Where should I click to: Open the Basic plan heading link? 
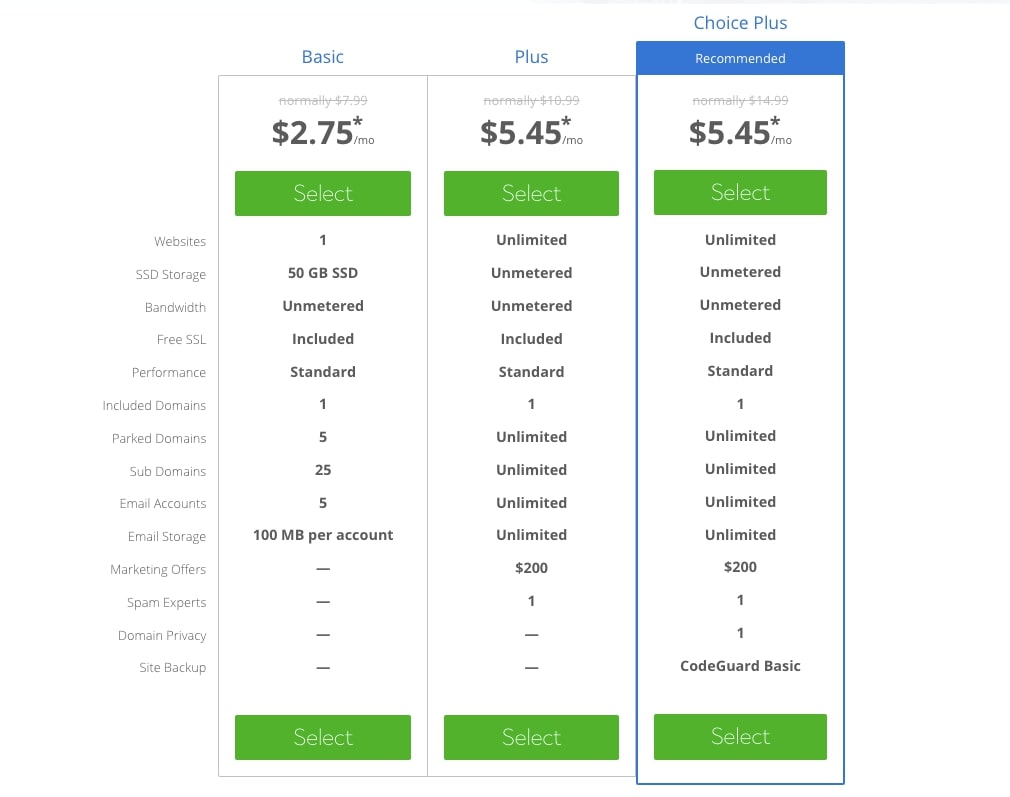pos(323,57)
